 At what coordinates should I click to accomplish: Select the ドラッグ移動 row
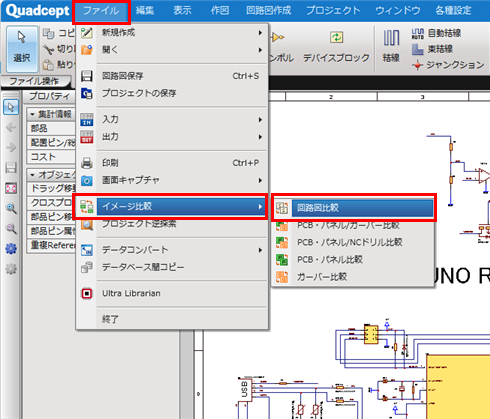point(51,188)
